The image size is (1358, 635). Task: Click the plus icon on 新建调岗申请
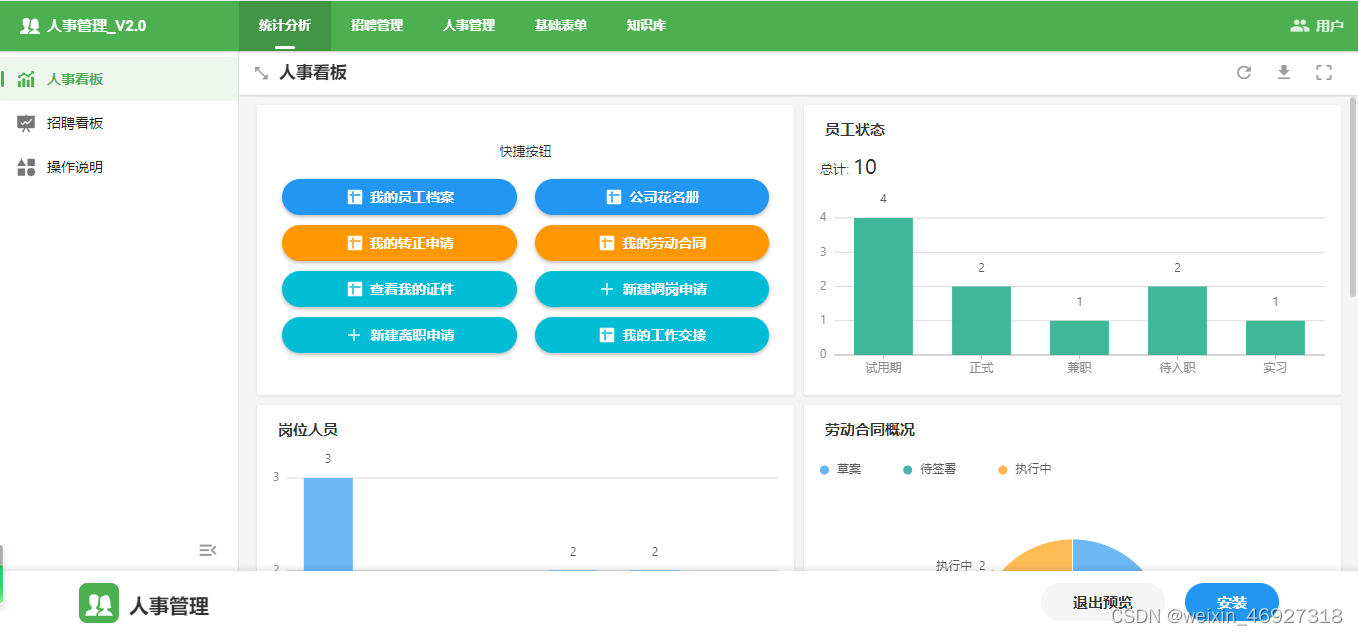point(607,289)
